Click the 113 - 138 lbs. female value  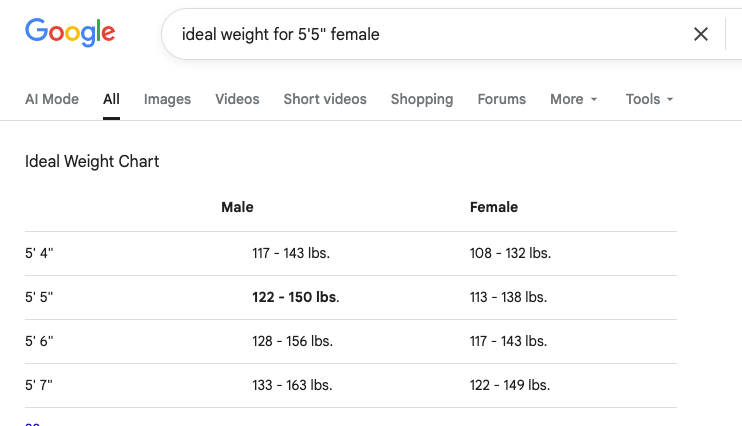pyautogui.click(x=508, y=297)
